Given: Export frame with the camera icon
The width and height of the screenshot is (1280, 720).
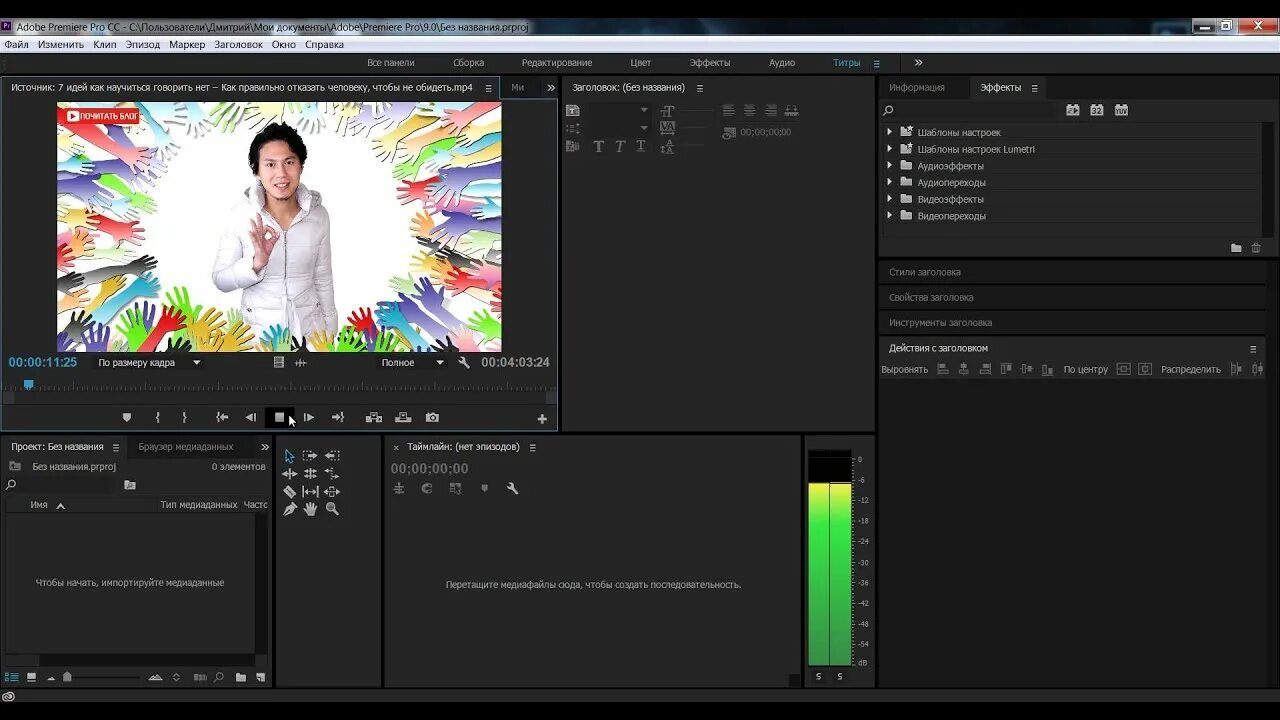Looking at the screenshot, I should (x=432, y=418).
